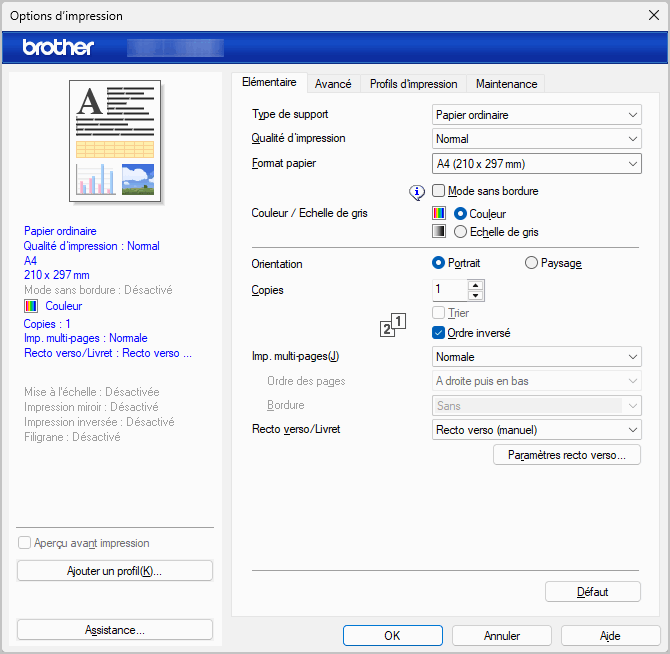The image size is (670, 654).
Task: Click the document page preview thumbnail
Action: click(x=115, y=141)
